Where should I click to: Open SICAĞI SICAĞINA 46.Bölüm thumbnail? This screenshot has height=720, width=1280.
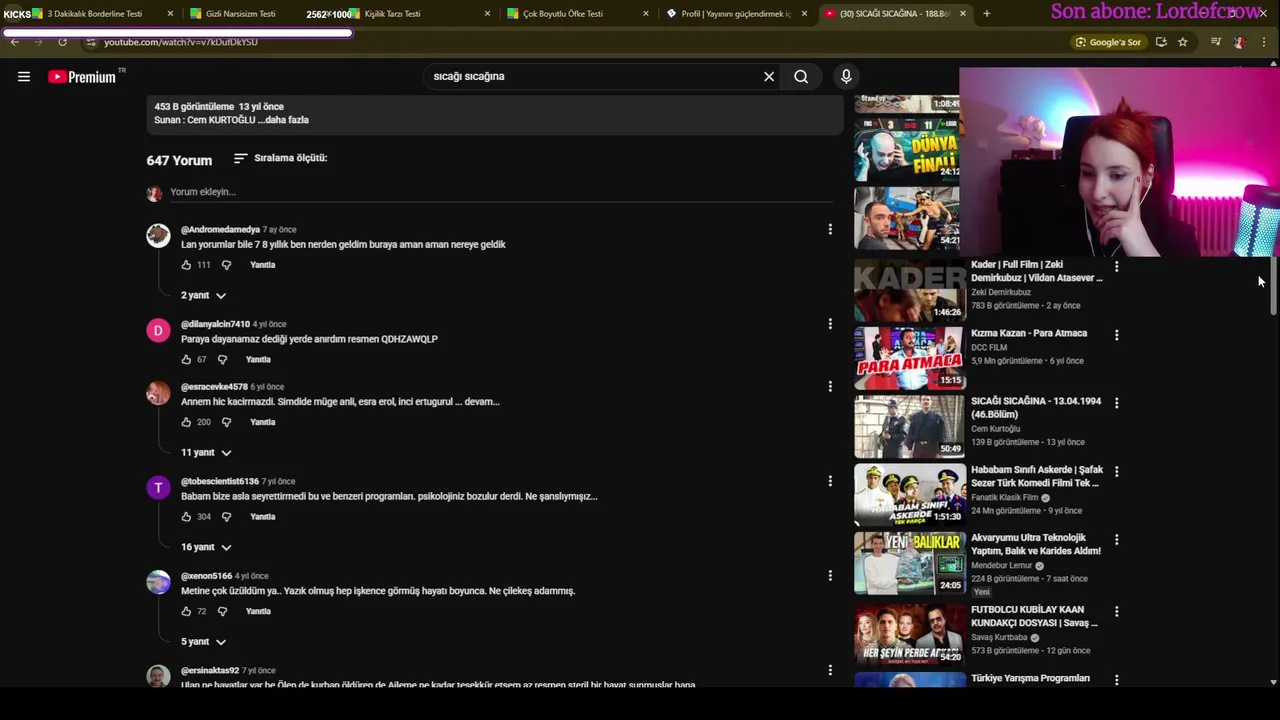pyautogui.click(x=908, y=426)
